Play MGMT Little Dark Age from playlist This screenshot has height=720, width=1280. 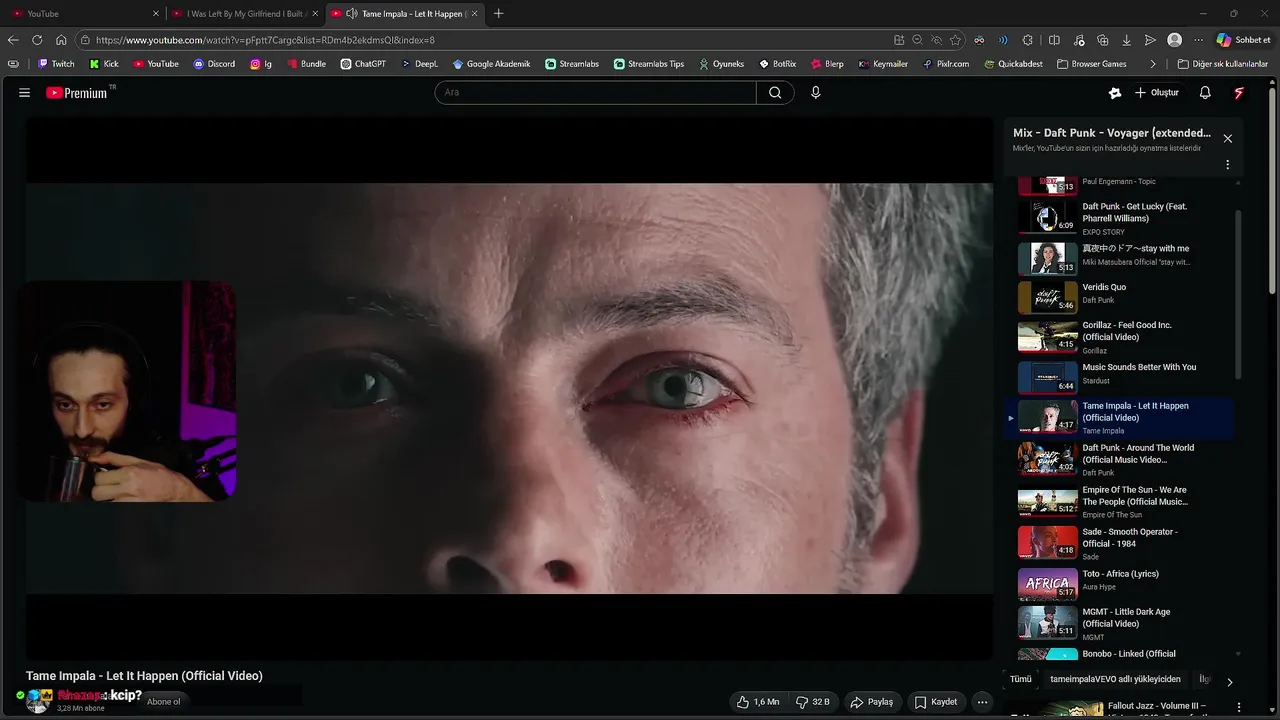1118,623
